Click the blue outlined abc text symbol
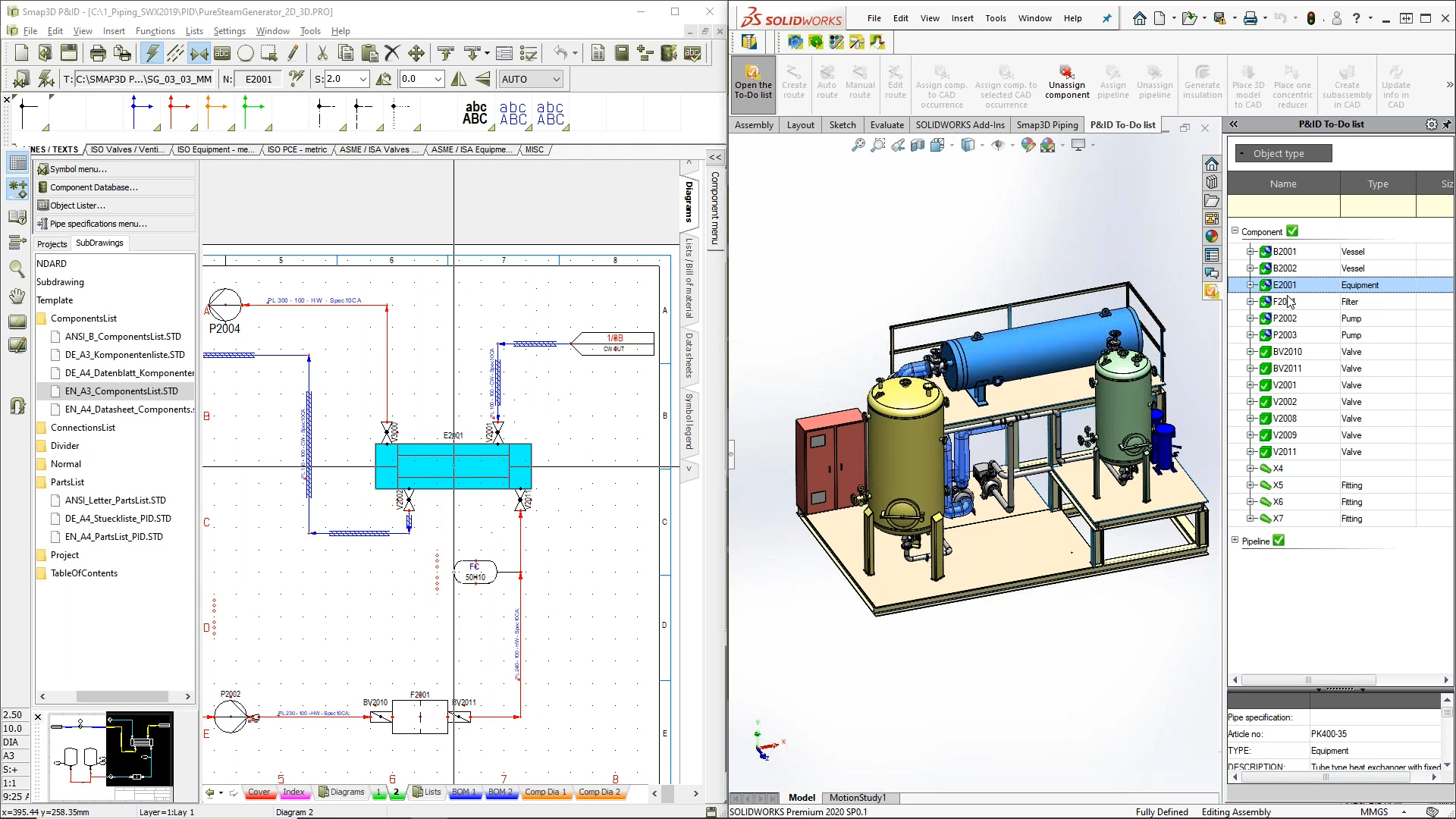The width and height of the screenshot is (1456, 819). click(x=513, y=114)
